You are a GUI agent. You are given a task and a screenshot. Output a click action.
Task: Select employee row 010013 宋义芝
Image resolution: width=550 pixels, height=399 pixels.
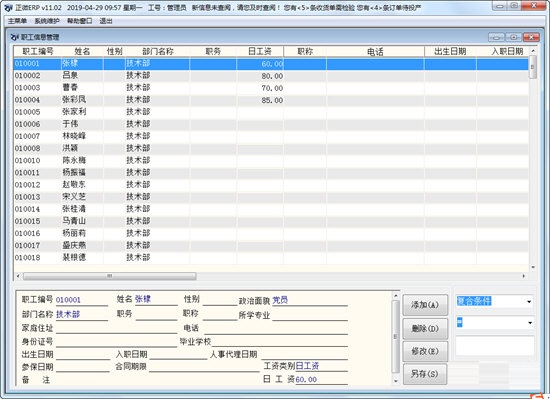click(x=271, y=197)
